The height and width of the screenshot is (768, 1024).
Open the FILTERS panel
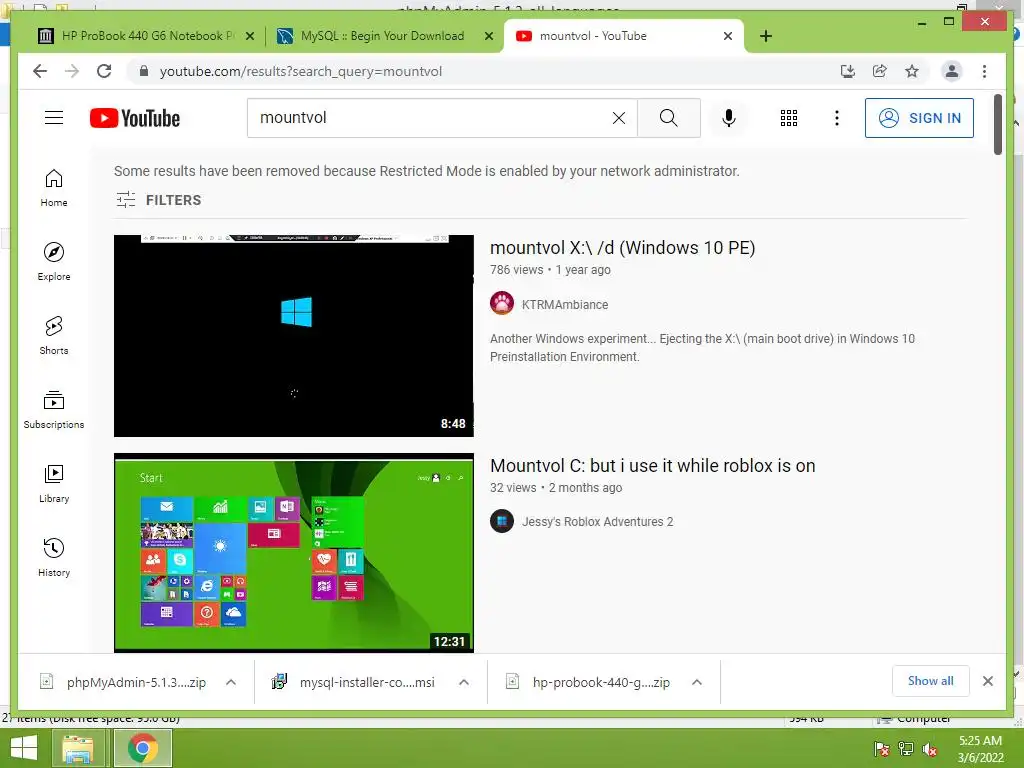[159, 200]
